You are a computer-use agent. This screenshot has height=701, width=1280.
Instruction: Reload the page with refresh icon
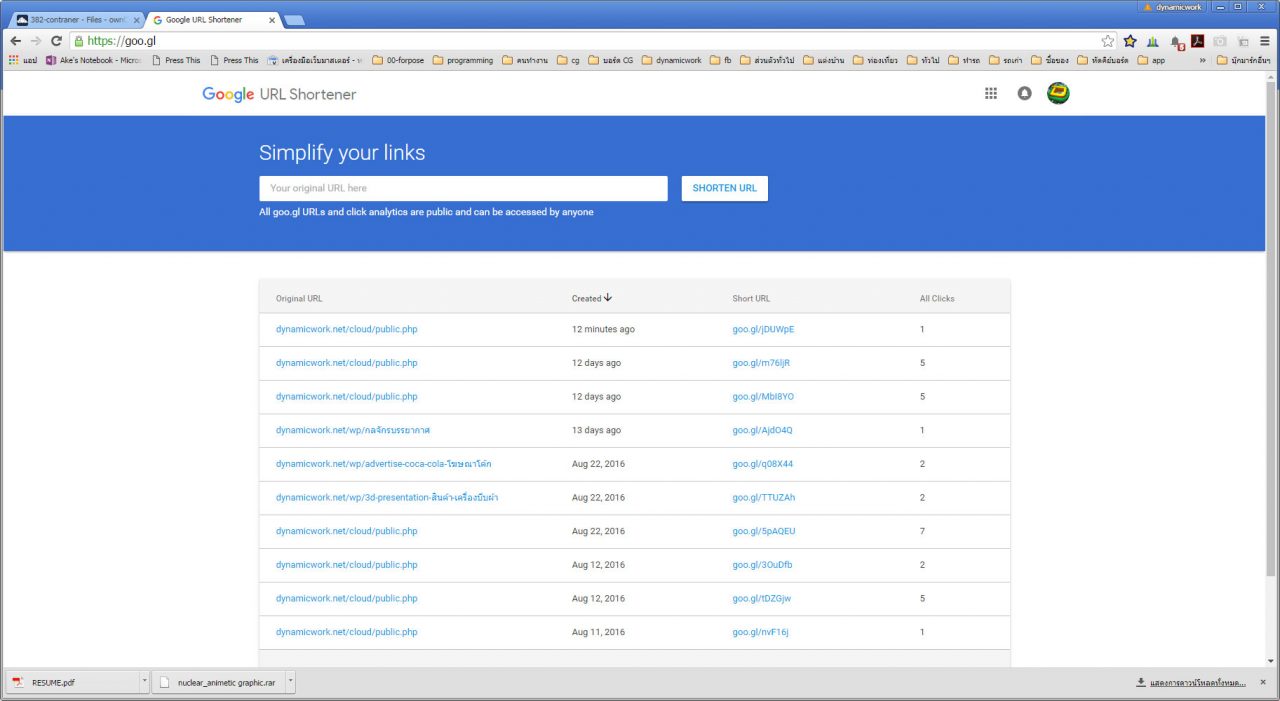coord(56,41)
